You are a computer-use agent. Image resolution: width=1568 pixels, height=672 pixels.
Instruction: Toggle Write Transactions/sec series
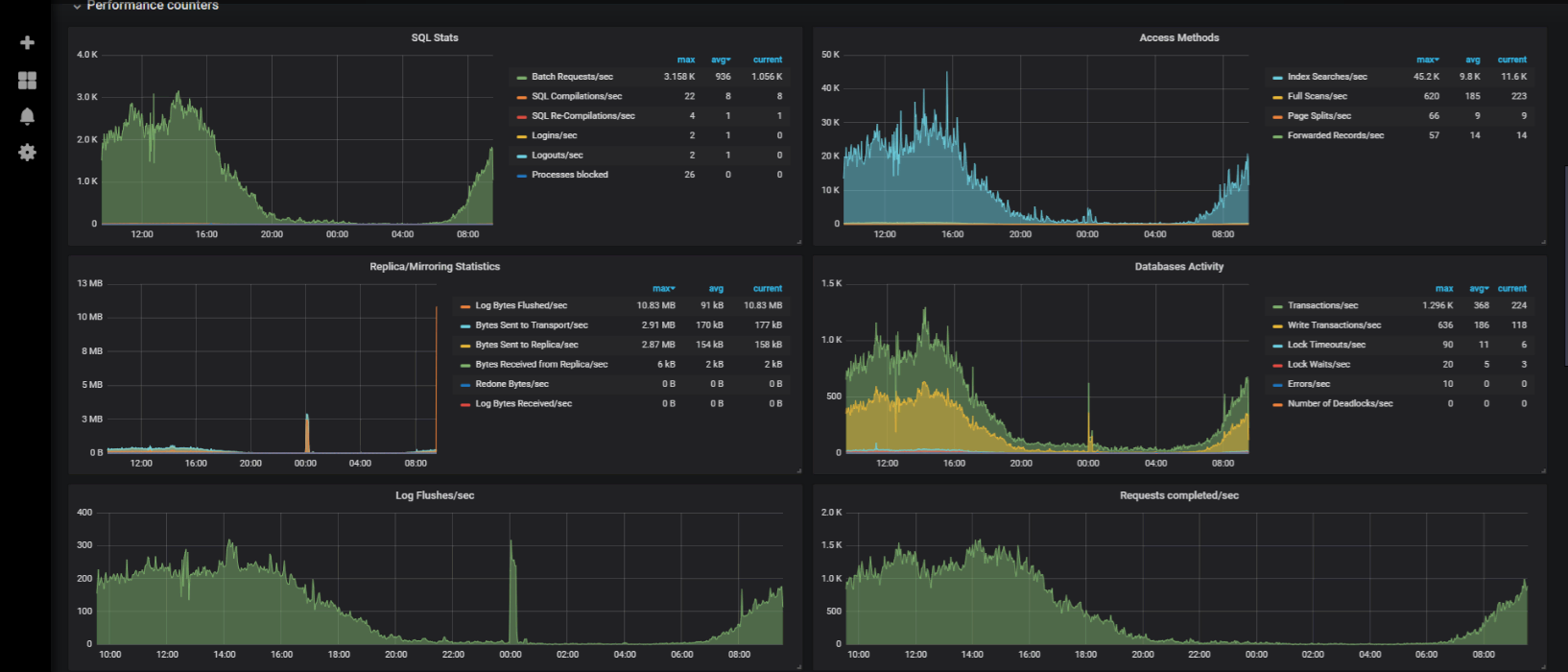(1335, 325)
